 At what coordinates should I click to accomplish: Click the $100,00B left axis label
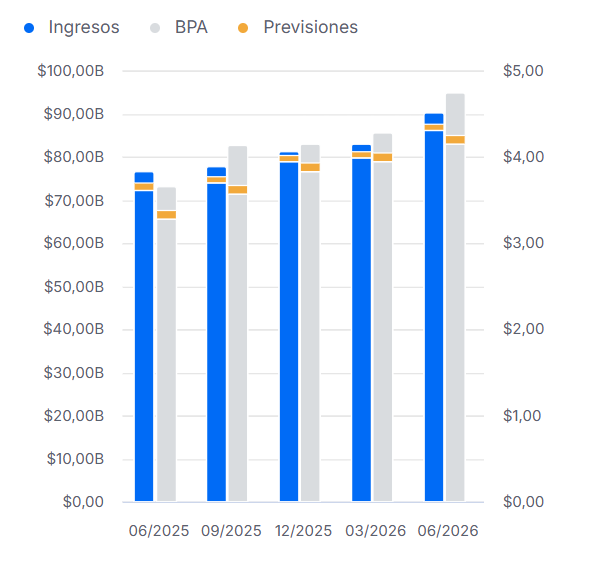coord(70,71)
